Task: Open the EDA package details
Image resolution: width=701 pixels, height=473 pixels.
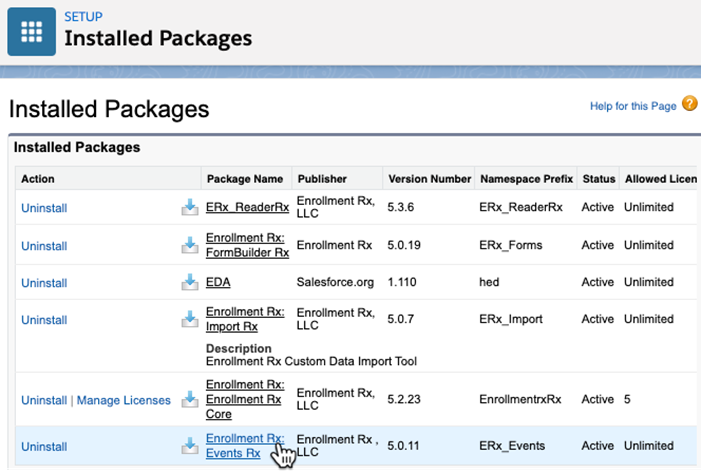Action: pyautogui.click(x=218, y=283)
